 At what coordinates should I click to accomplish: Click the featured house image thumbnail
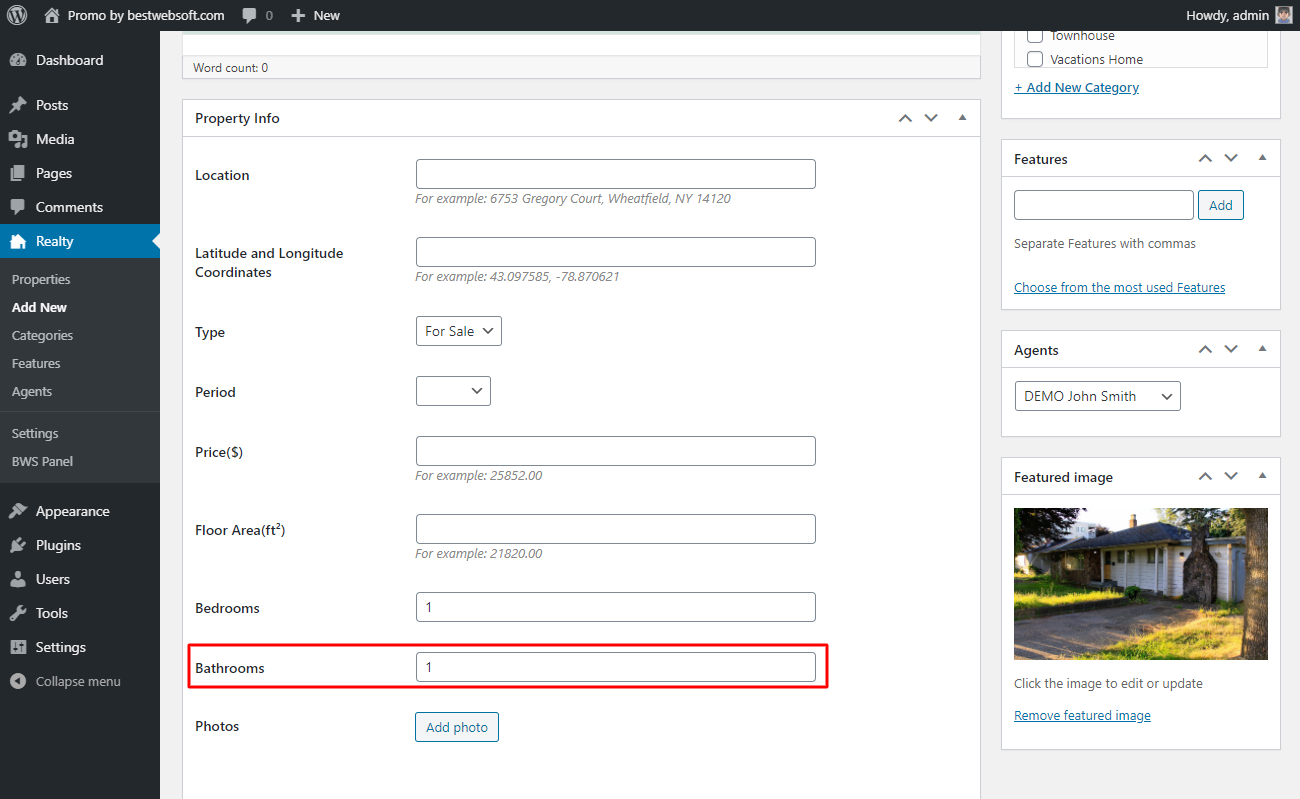[x=1141, y=584]
